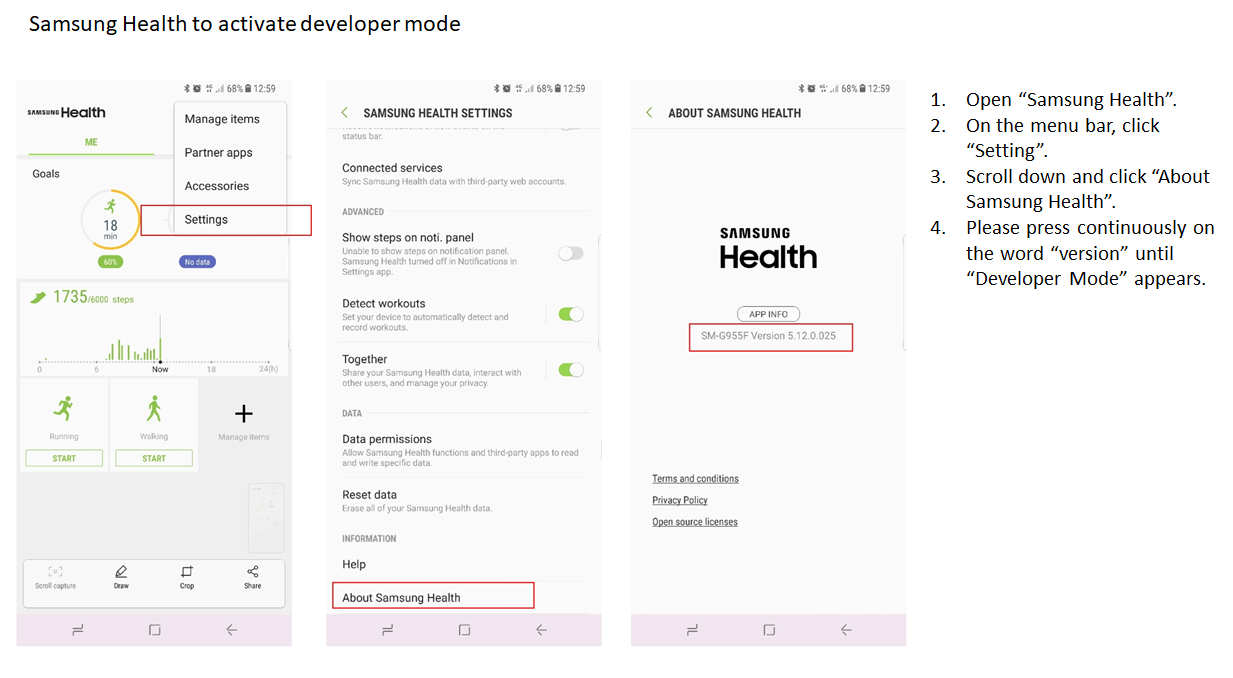Tap Recents button on About screen
Screen dimensions: 1233x678
click(x=692, y=630)
